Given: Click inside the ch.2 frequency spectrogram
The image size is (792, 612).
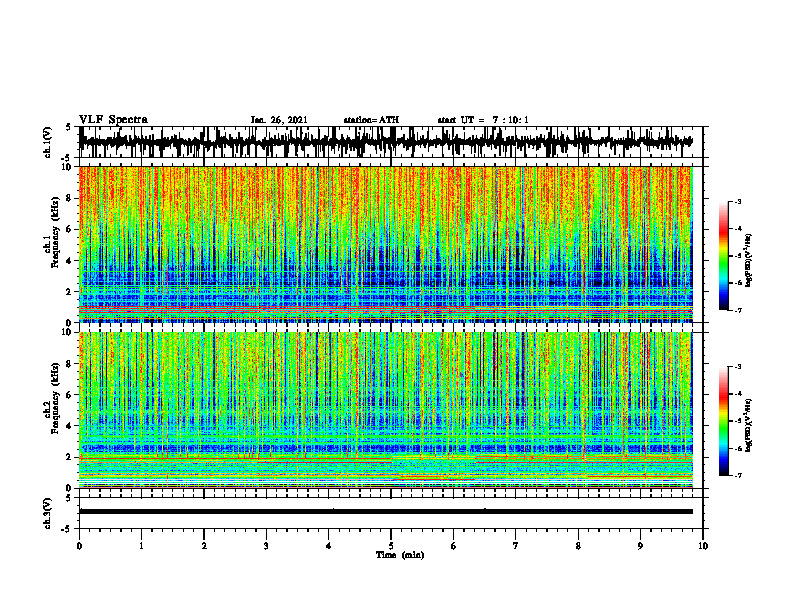Looking at the screenshot, I should (386, 410).
